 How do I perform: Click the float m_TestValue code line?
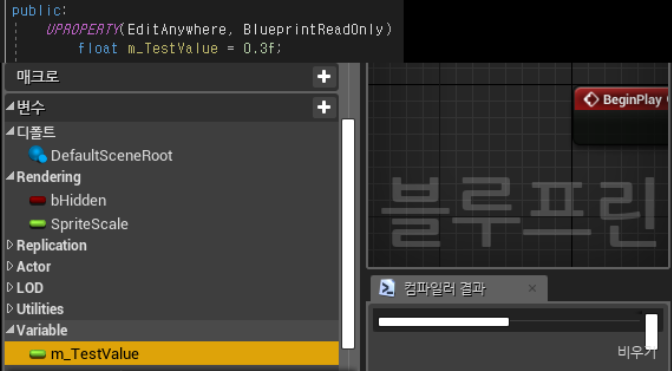point(180,48)
